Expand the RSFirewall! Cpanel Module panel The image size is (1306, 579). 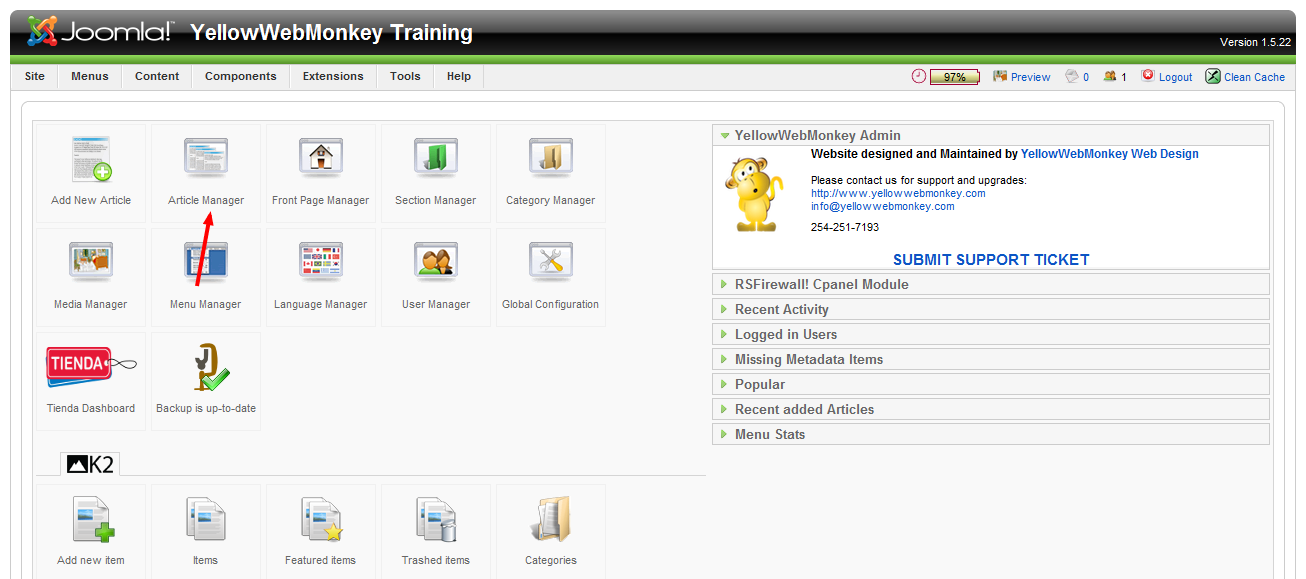point(991,284)
